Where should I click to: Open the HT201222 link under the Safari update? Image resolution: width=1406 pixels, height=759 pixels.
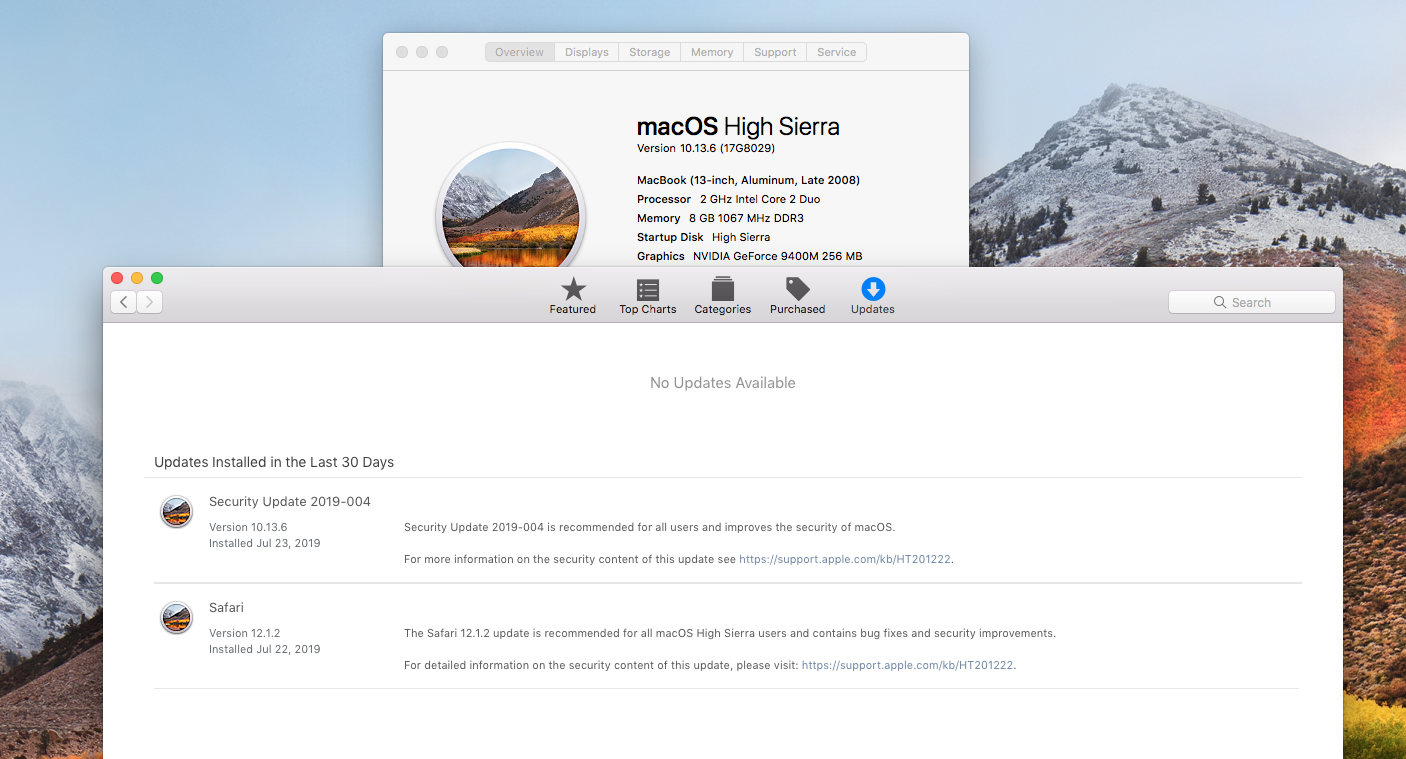click(908, 665)
